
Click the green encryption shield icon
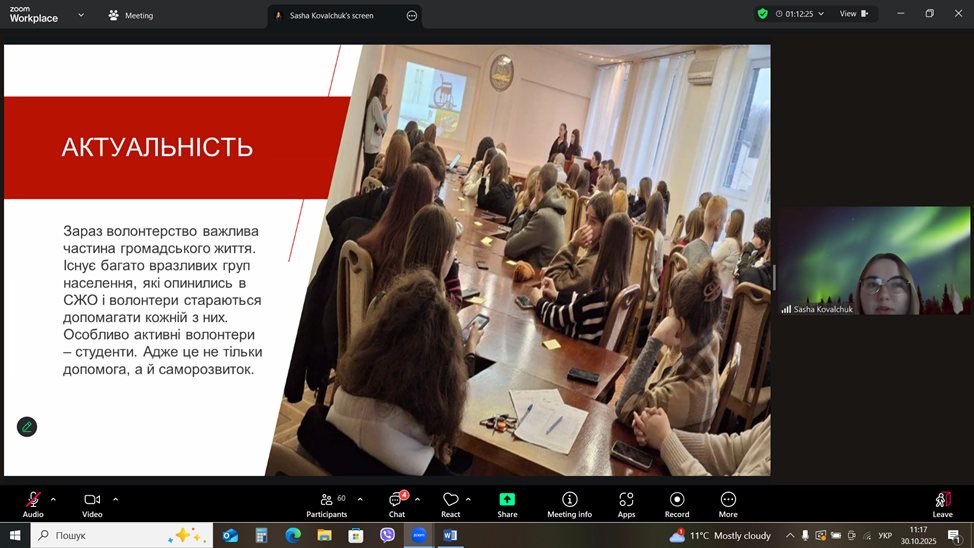763,14
